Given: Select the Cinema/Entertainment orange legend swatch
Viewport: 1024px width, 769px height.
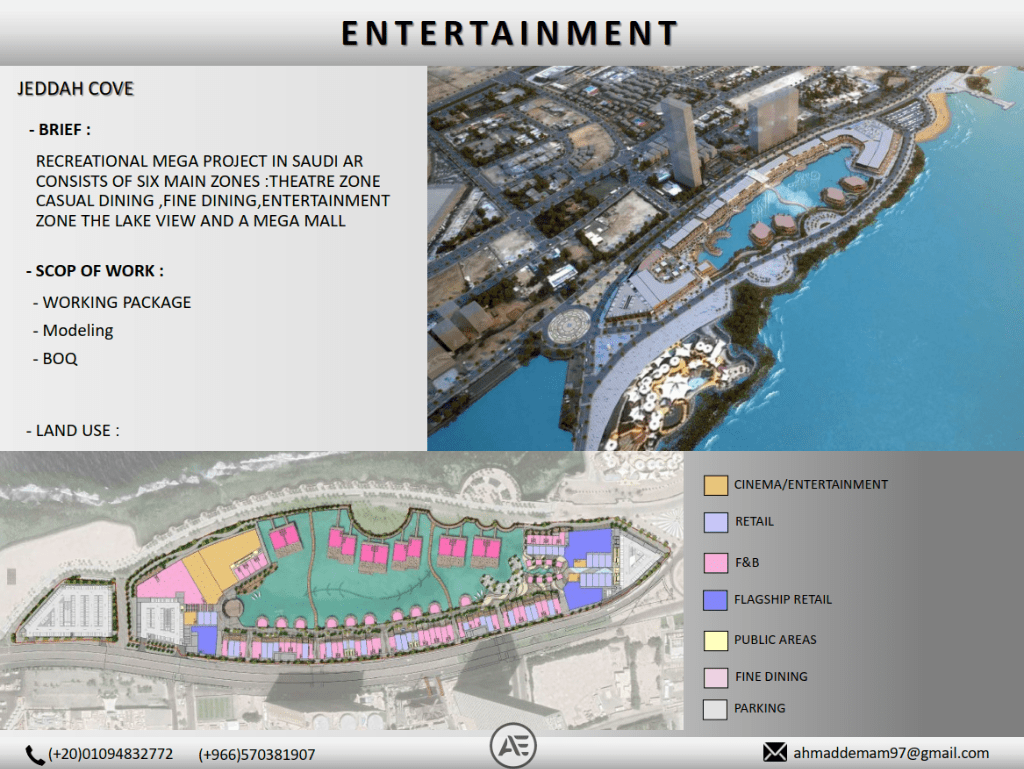Looking at the screenshot, I should point(715,485).
